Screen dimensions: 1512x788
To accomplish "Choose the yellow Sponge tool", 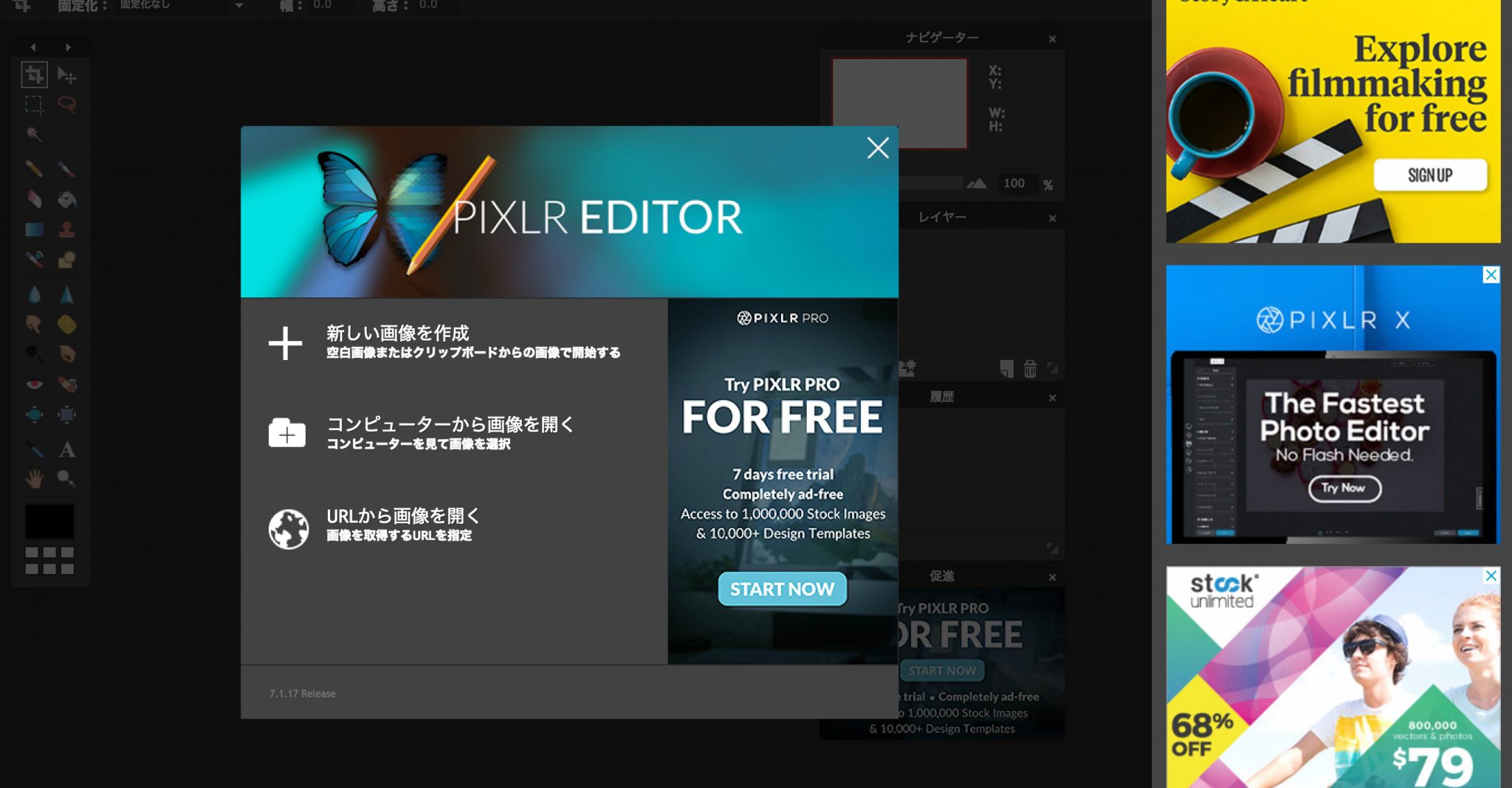I will click(66, 324).
